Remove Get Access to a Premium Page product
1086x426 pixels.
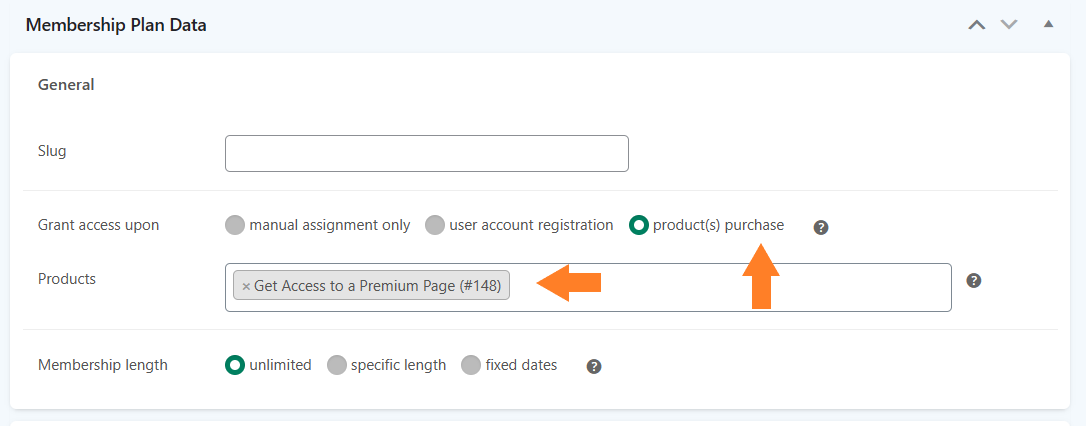pyautogui.click(x=246, y=286)
